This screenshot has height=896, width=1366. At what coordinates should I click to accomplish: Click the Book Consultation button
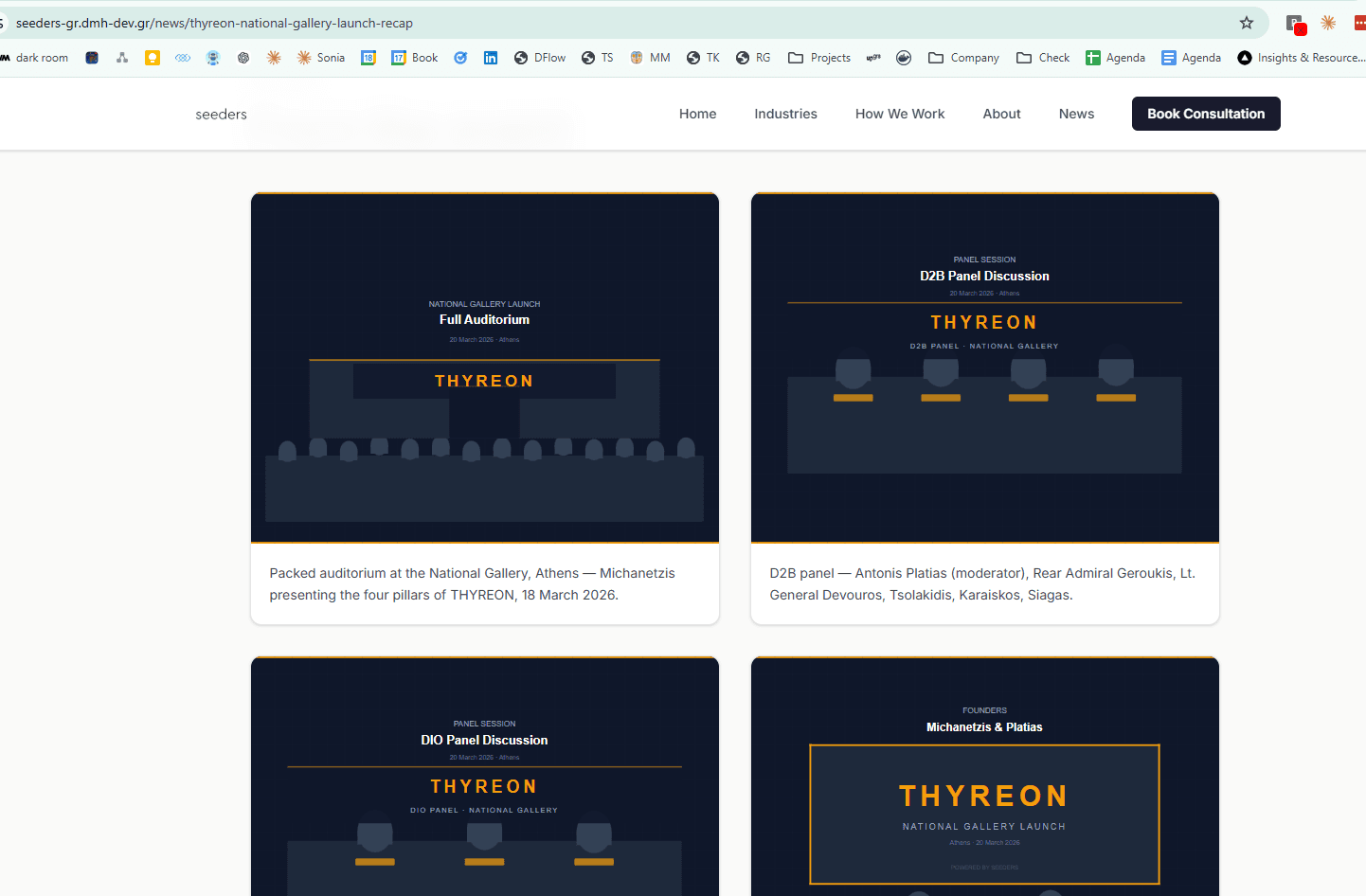tap(1206, 114)
